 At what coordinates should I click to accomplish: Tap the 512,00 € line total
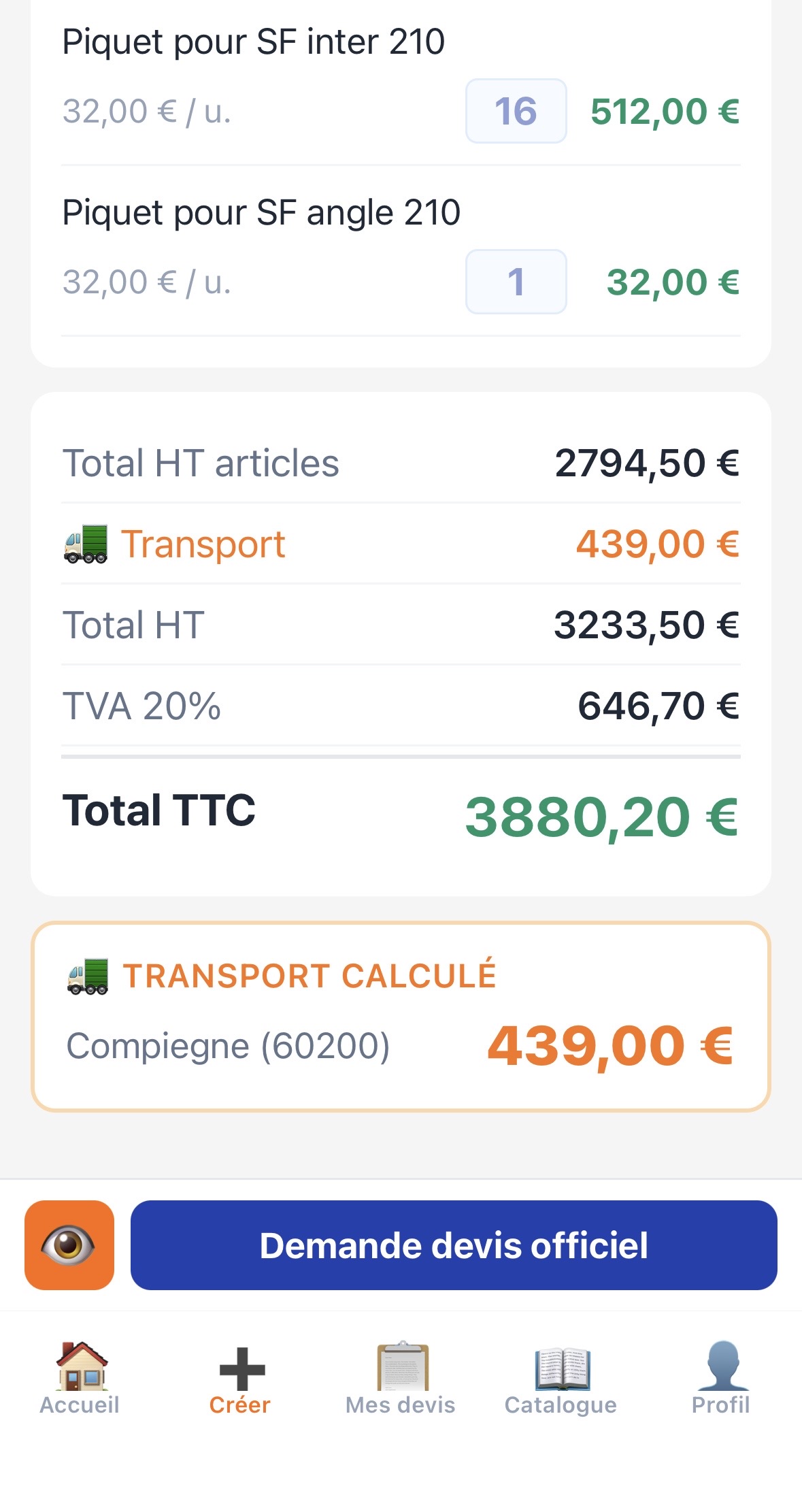click(x=665, y=112)
